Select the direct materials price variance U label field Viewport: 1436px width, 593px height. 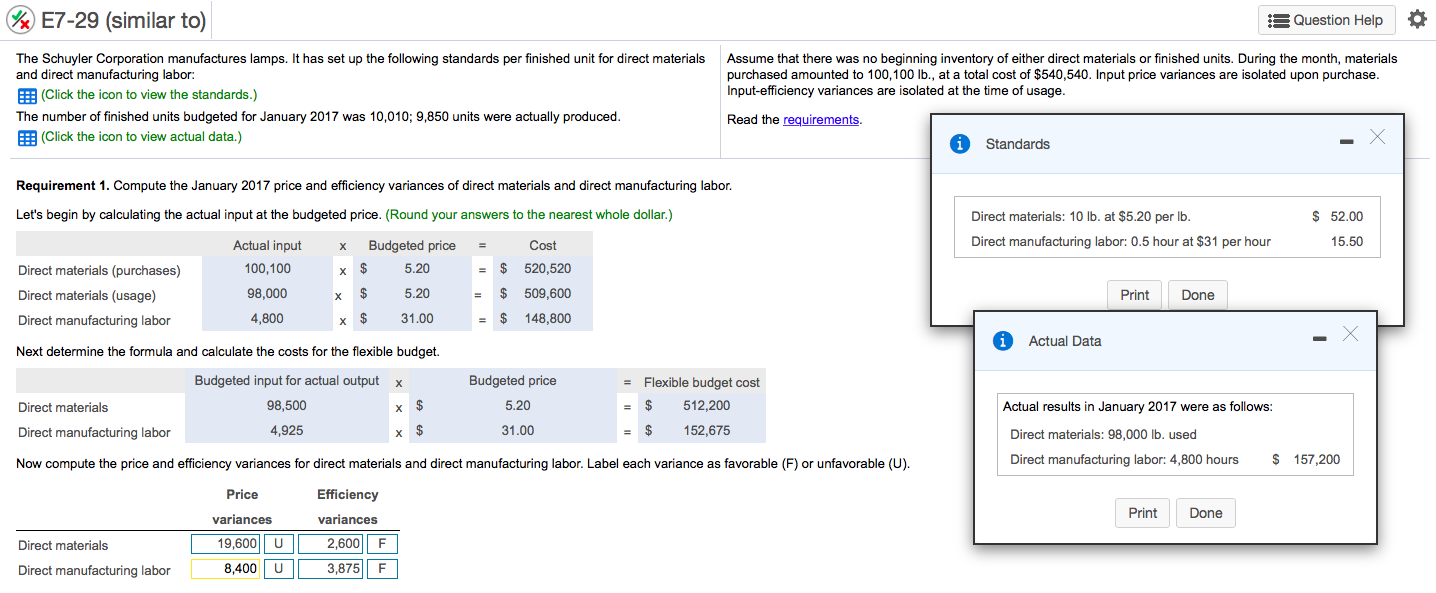[278, 544]
